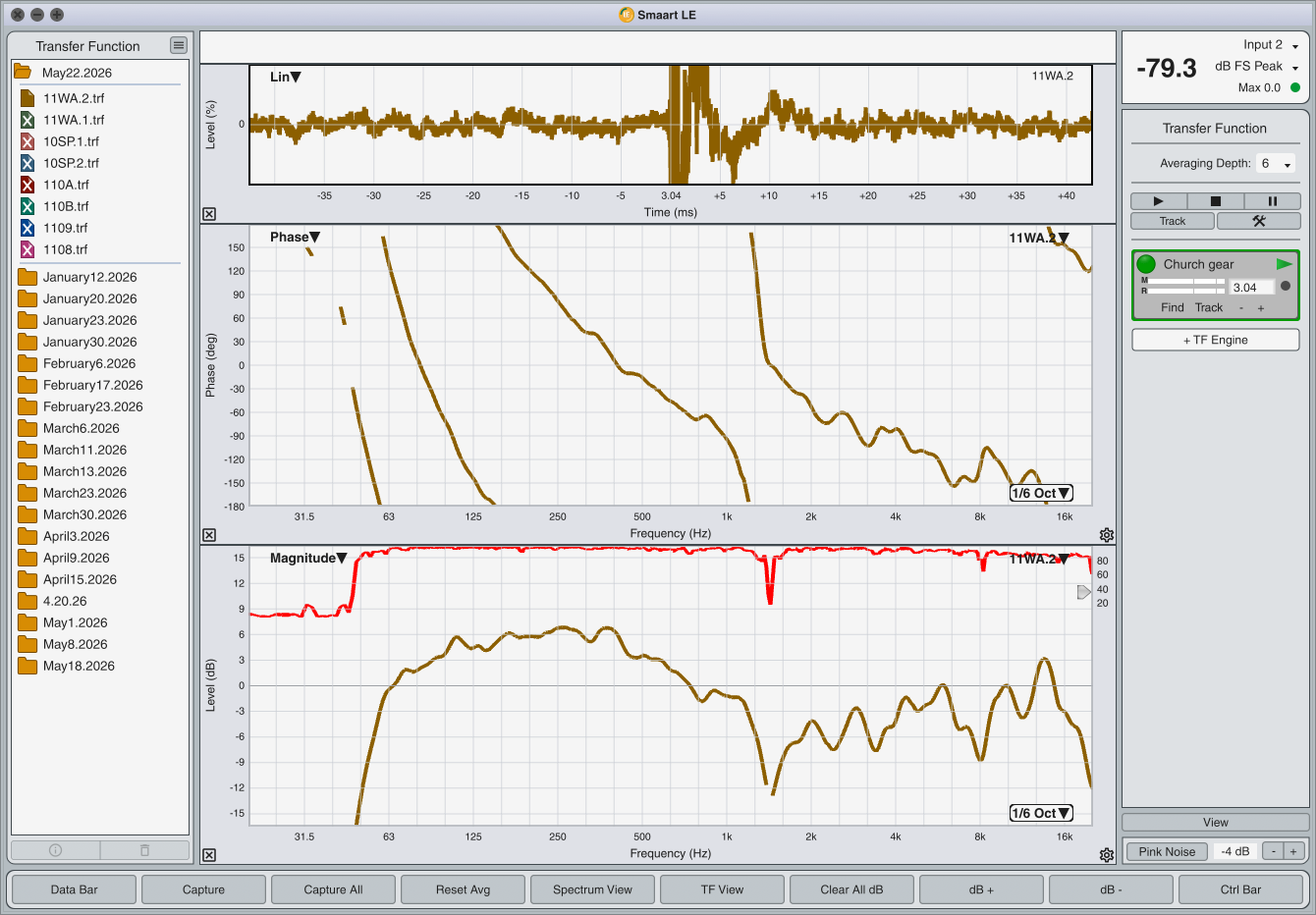
Task: Click the March6.2026 folder icon
Action: point(27,428)
